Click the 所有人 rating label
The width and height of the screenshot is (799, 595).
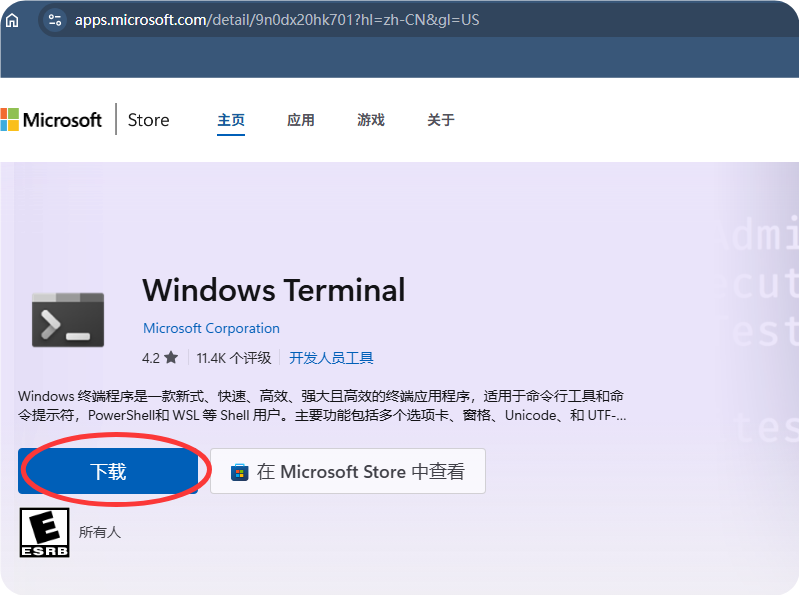[x=100, y=532]
